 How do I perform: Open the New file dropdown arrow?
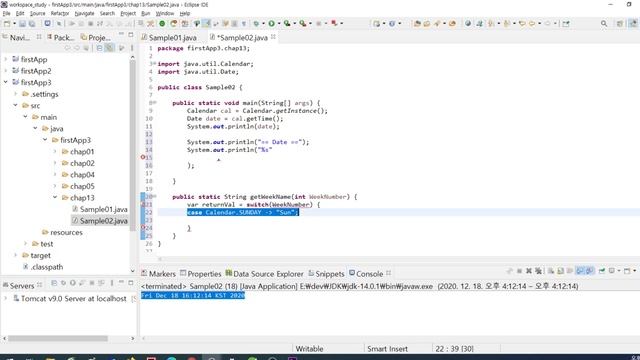pyautogui.click(x=14, y=24)
